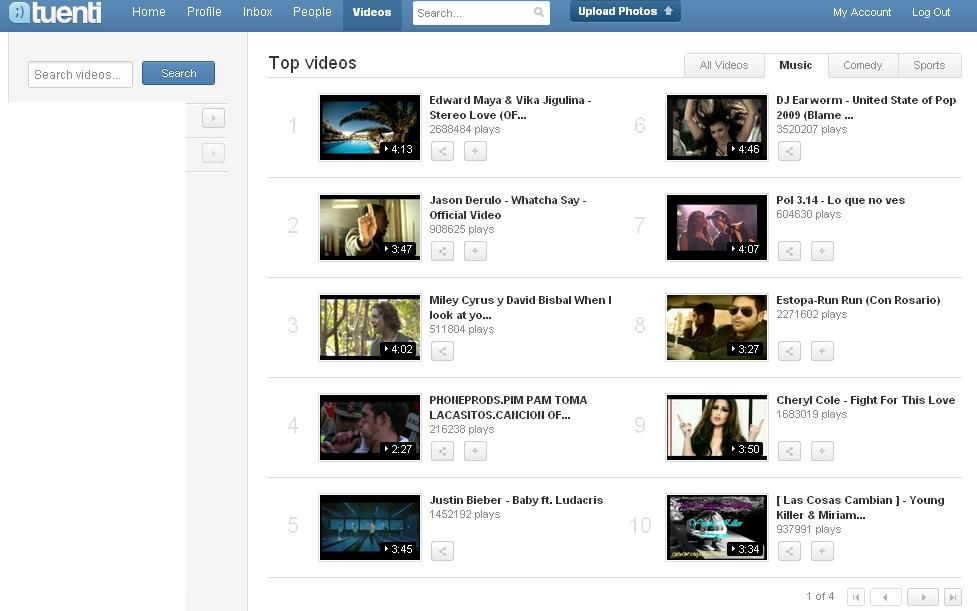Click the Upload Photos button
Screen dimensions: 977x611
click(625, 11)
